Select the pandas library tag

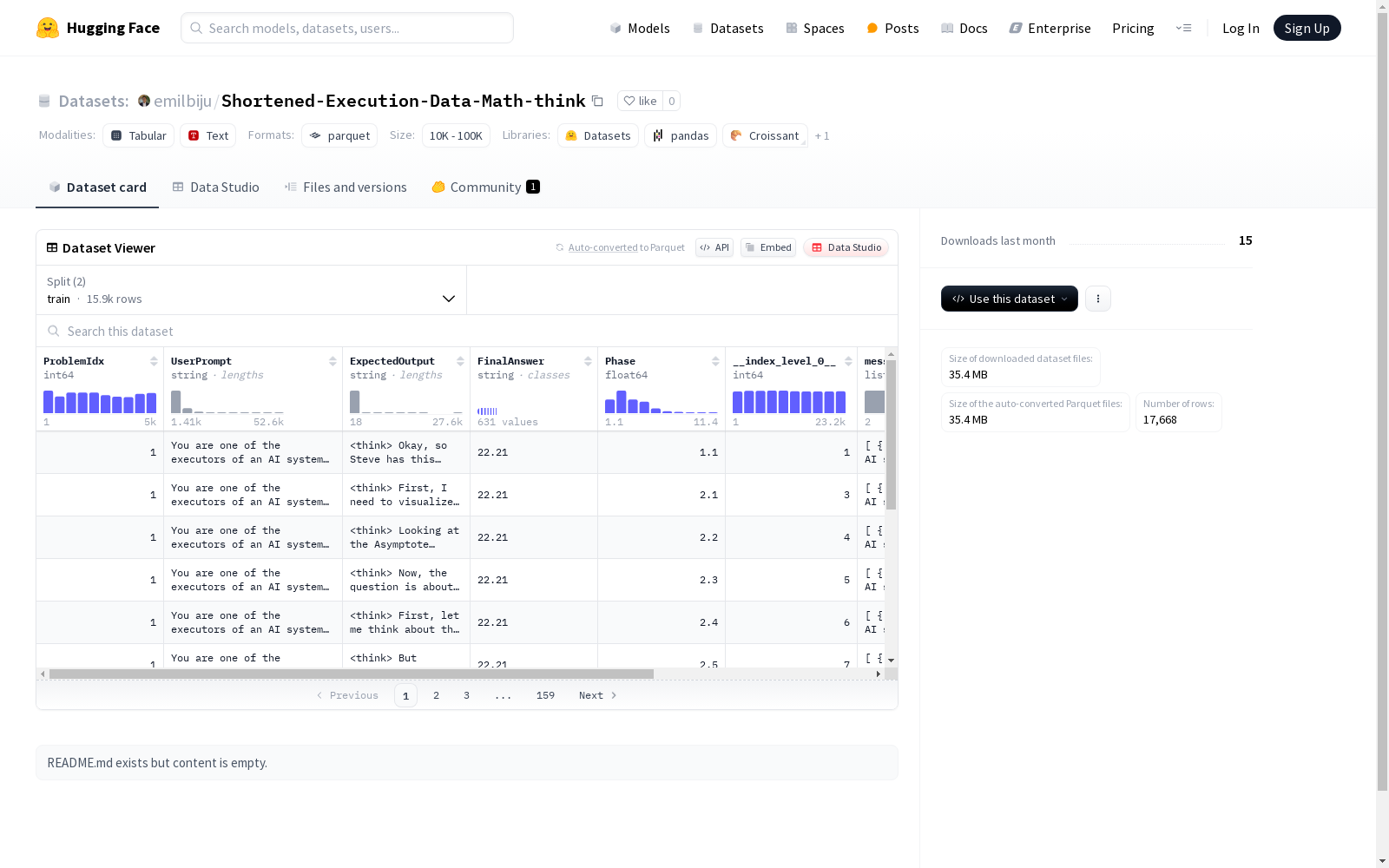pos(681,135)
